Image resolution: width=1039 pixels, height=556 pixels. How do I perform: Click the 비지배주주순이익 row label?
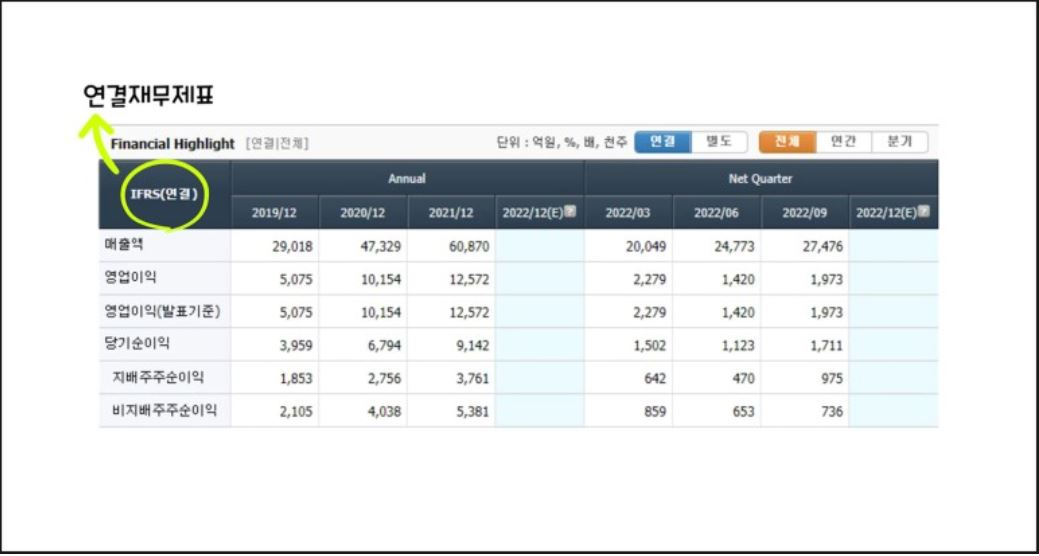click(165, 411)
